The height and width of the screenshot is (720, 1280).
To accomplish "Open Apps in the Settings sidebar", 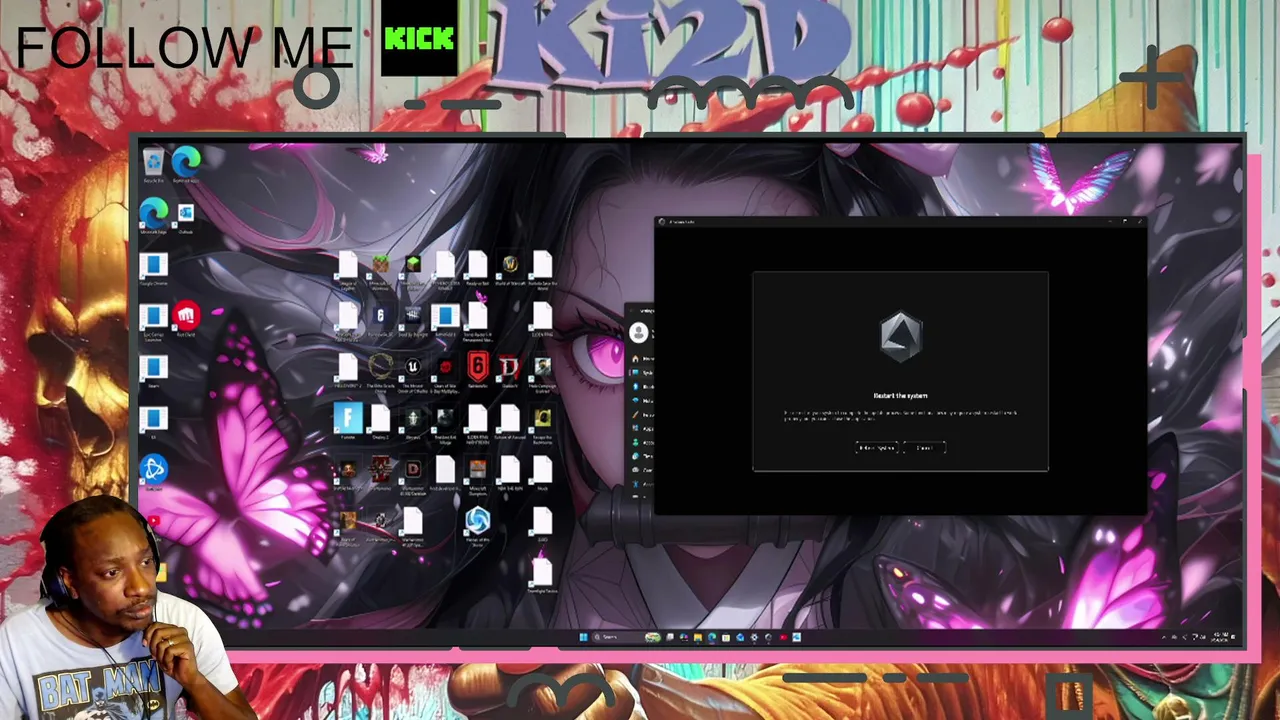I will 641,428.
